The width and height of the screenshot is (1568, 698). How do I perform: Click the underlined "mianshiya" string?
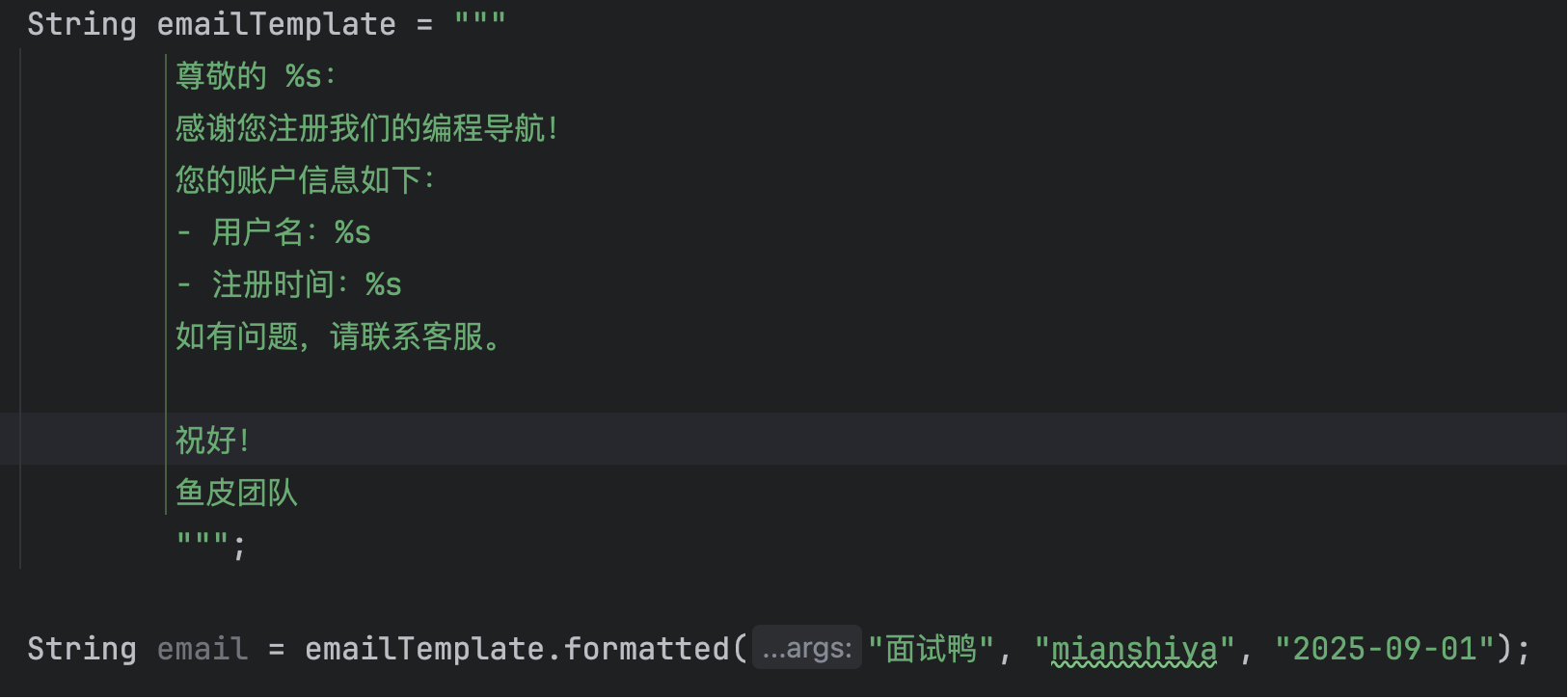coord(1134,649)
